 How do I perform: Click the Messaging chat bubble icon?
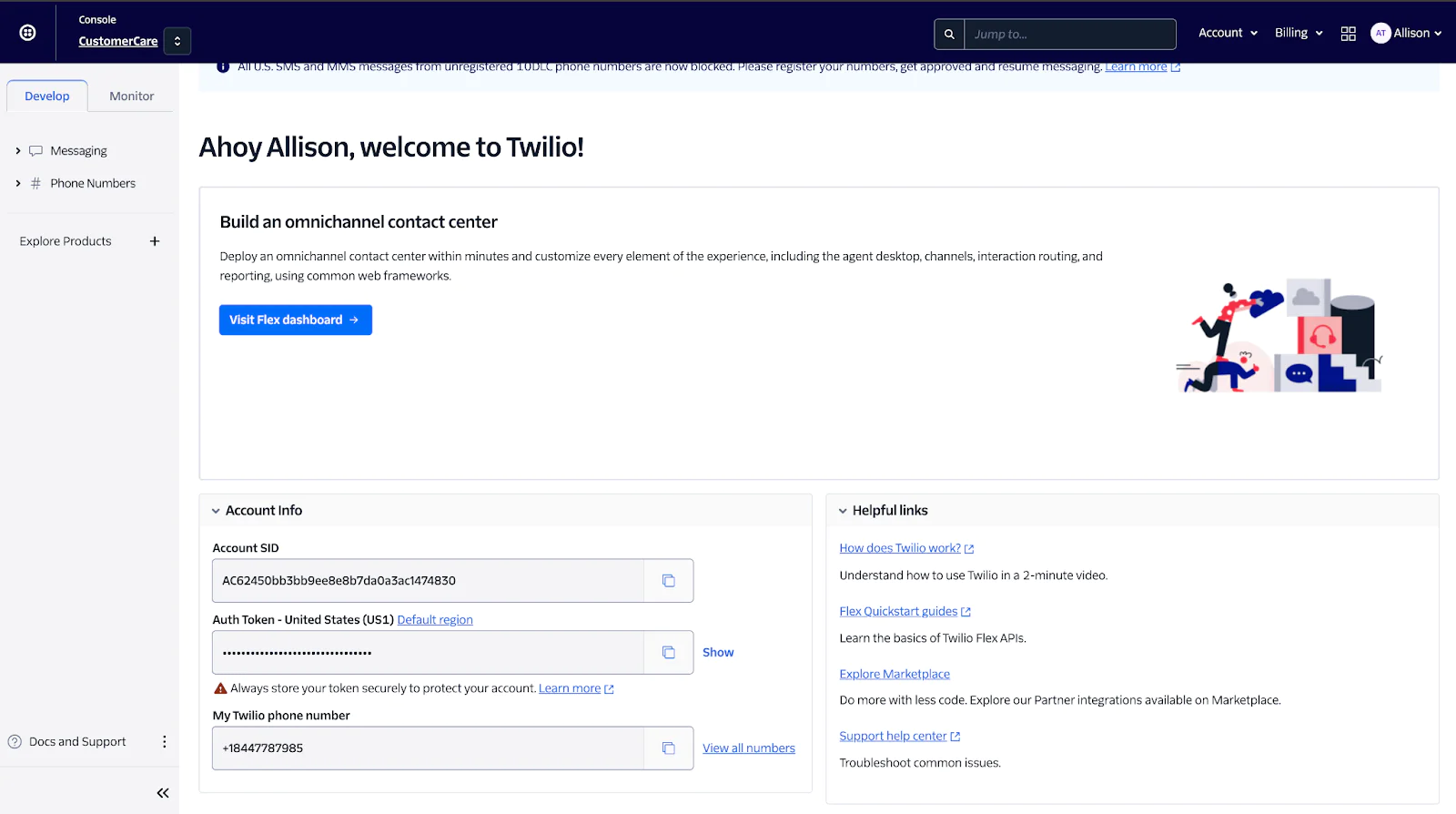[x=35, y=151]
